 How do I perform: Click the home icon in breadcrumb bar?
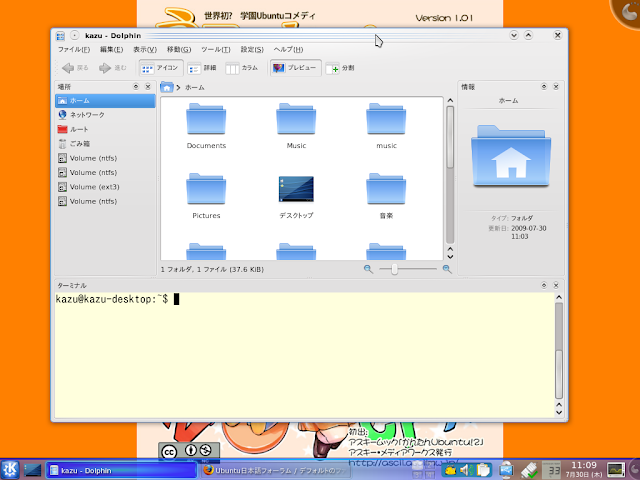[x=167, y=87]
